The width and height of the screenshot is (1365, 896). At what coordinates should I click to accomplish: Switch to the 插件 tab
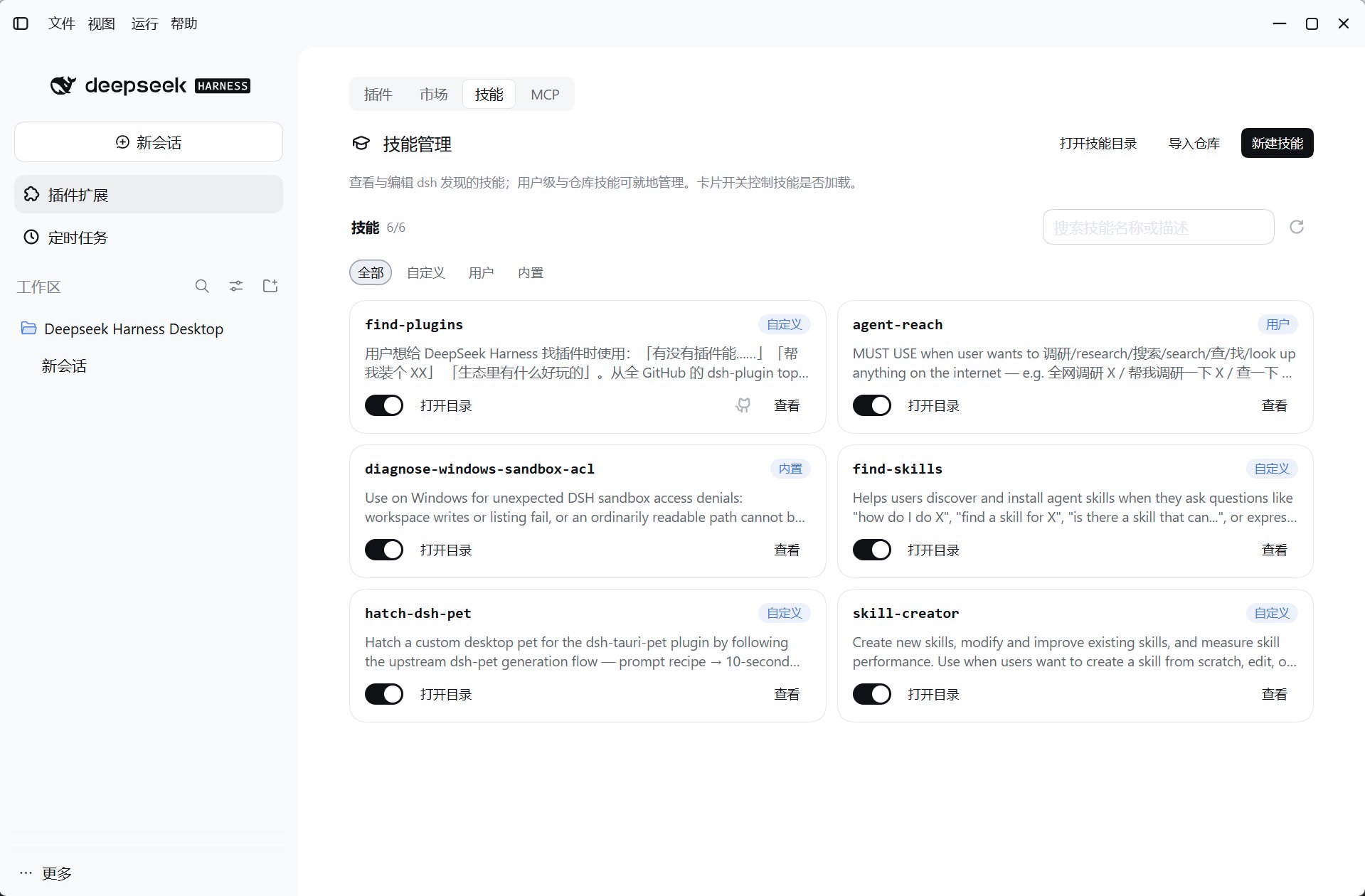(378, 94)
